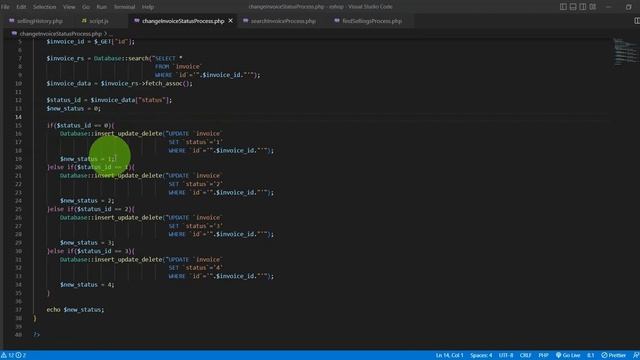Click PHP icon on findSellingsProcess tab
640x360 pixels.
click(337, 20)
